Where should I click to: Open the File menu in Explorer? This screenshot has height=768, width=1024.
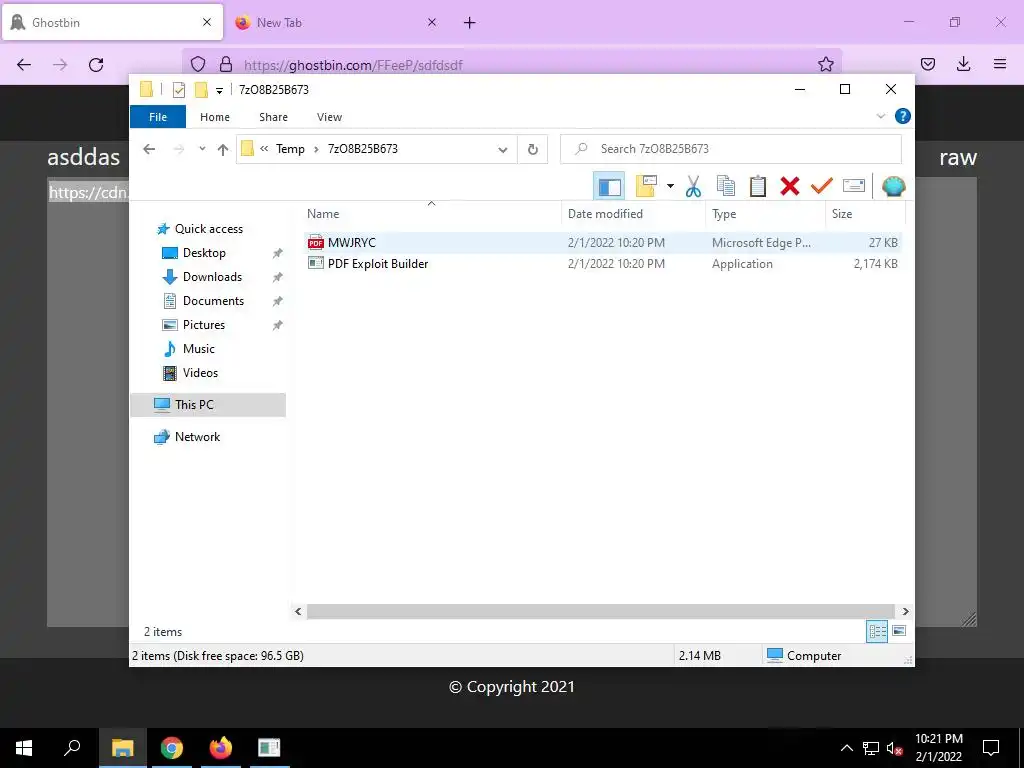tap(158, 117)
